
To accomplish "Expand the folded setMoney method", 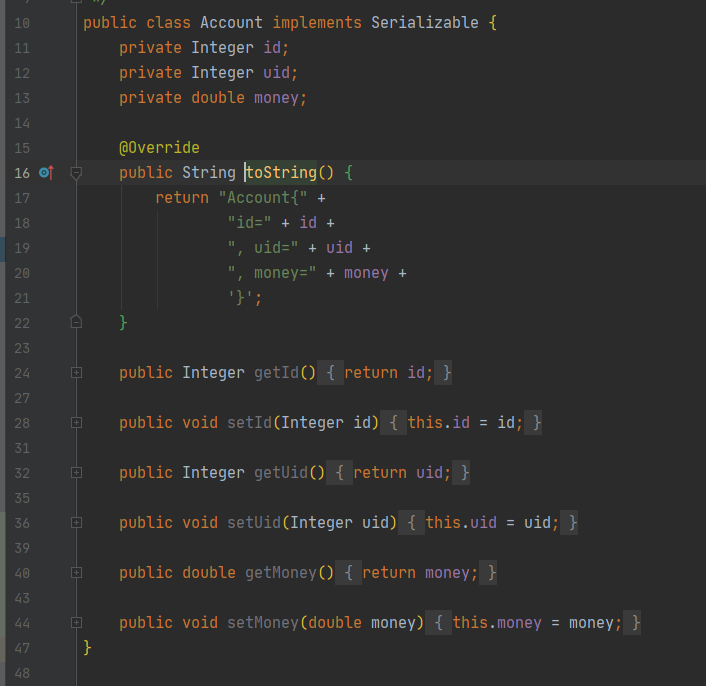I will (x=76, y=622).
